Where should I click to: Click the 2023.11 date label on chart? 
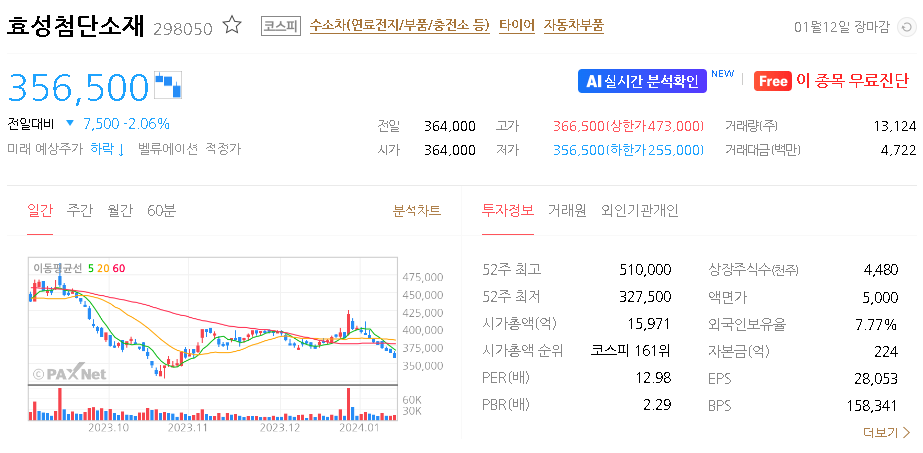(x=188, y=428)
